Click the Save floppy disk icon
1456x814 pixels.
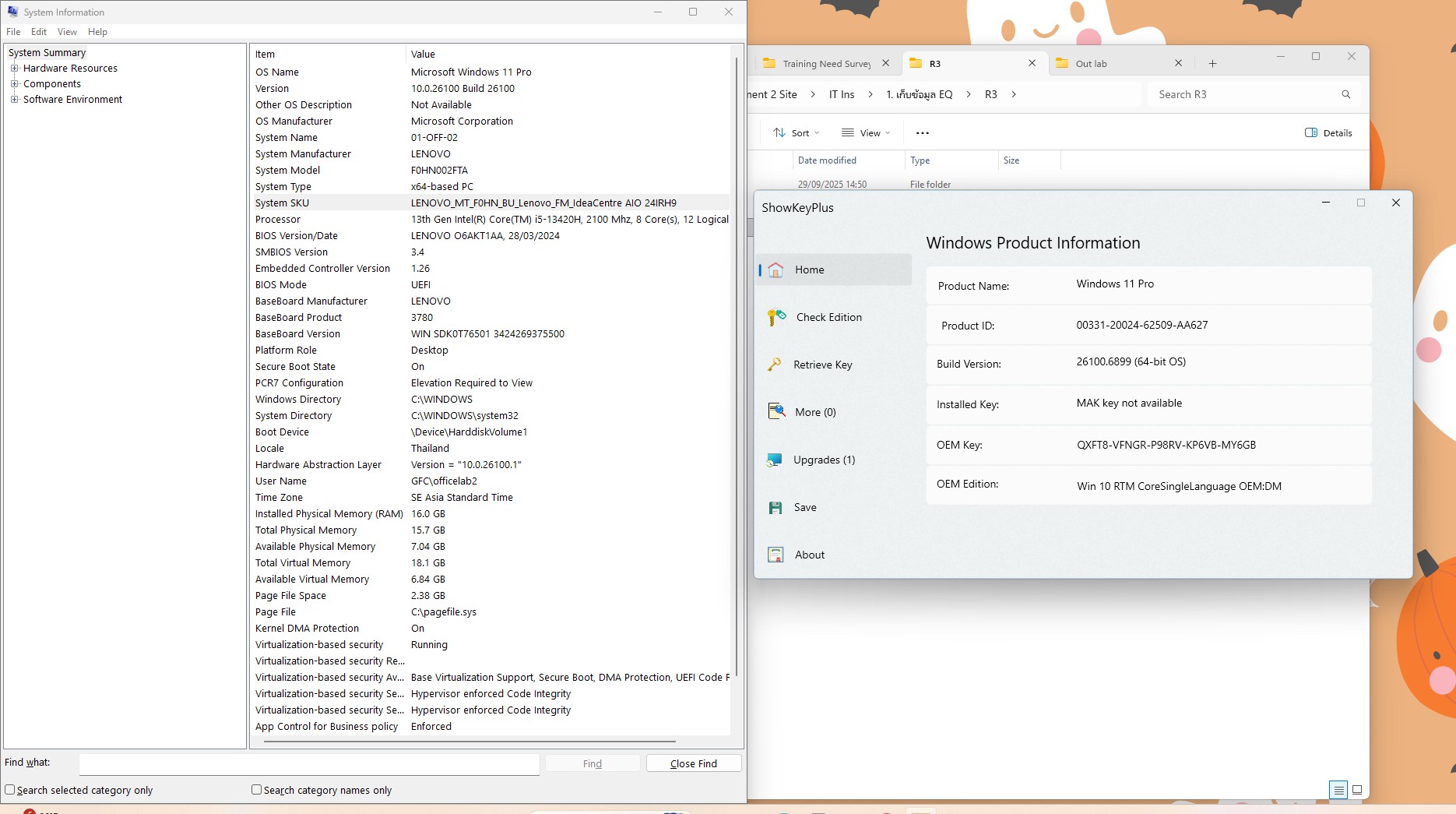[775, 507]
